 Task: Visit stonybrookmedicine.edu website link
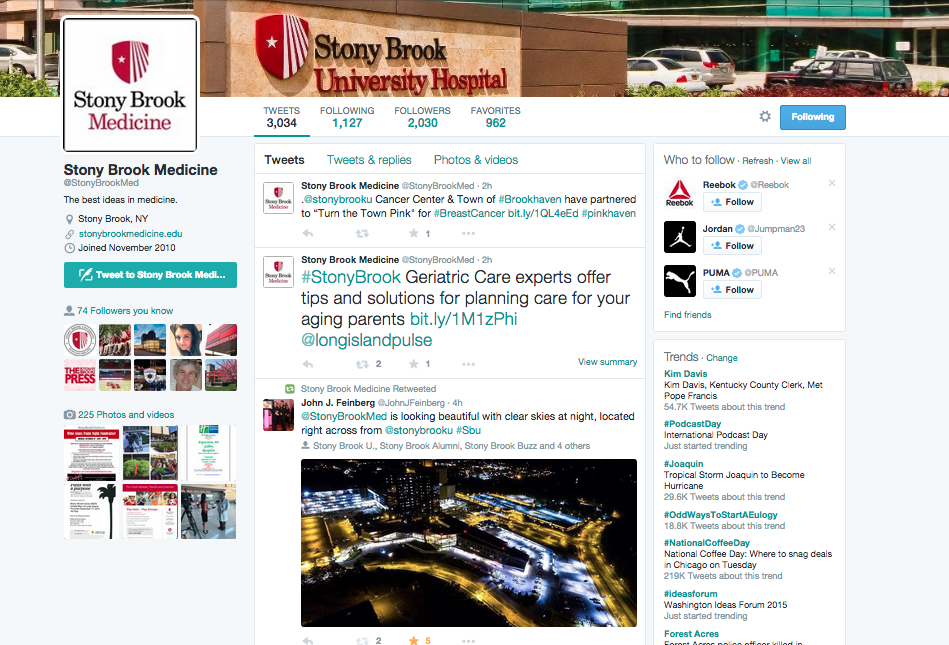pos(130,234)
